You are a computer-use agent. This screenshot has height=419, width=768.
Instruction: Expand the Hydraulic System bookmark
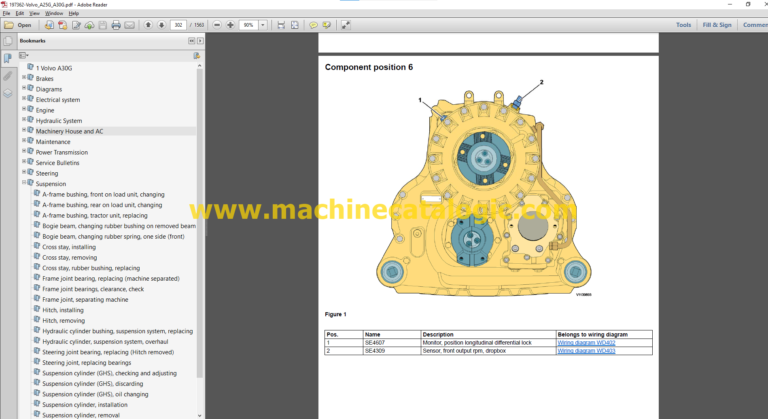tap(24, 120)
